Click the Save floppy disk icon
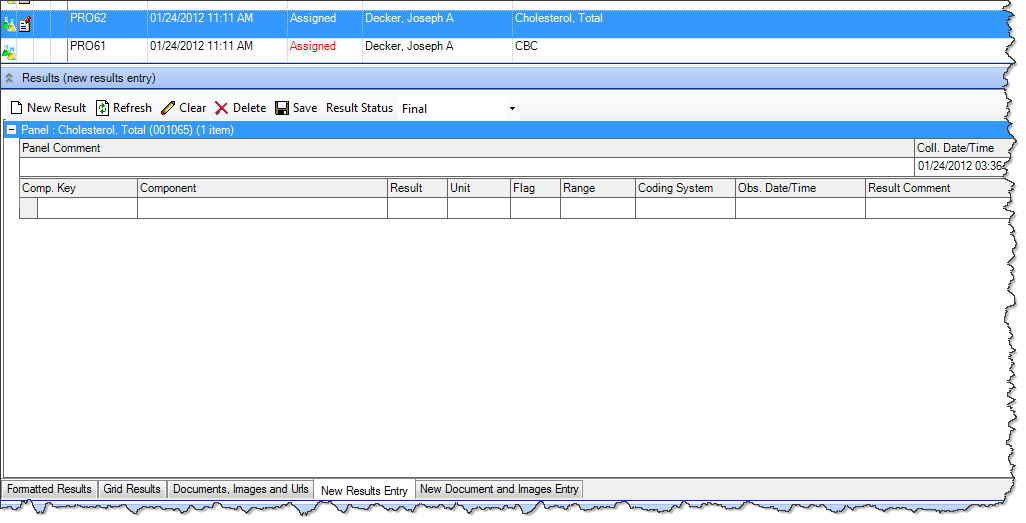 pos(282,108)
